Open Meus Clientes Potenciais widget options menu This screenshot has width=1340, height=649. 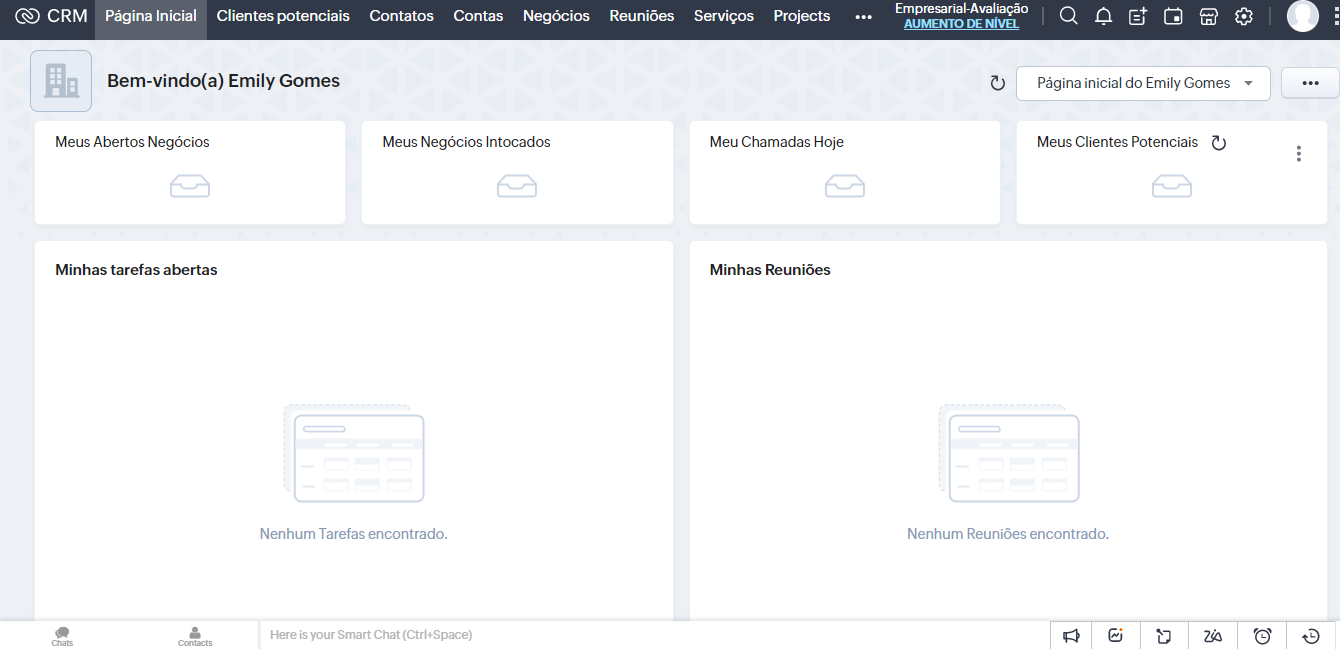pyautogui.click(x=1298, y=153)
